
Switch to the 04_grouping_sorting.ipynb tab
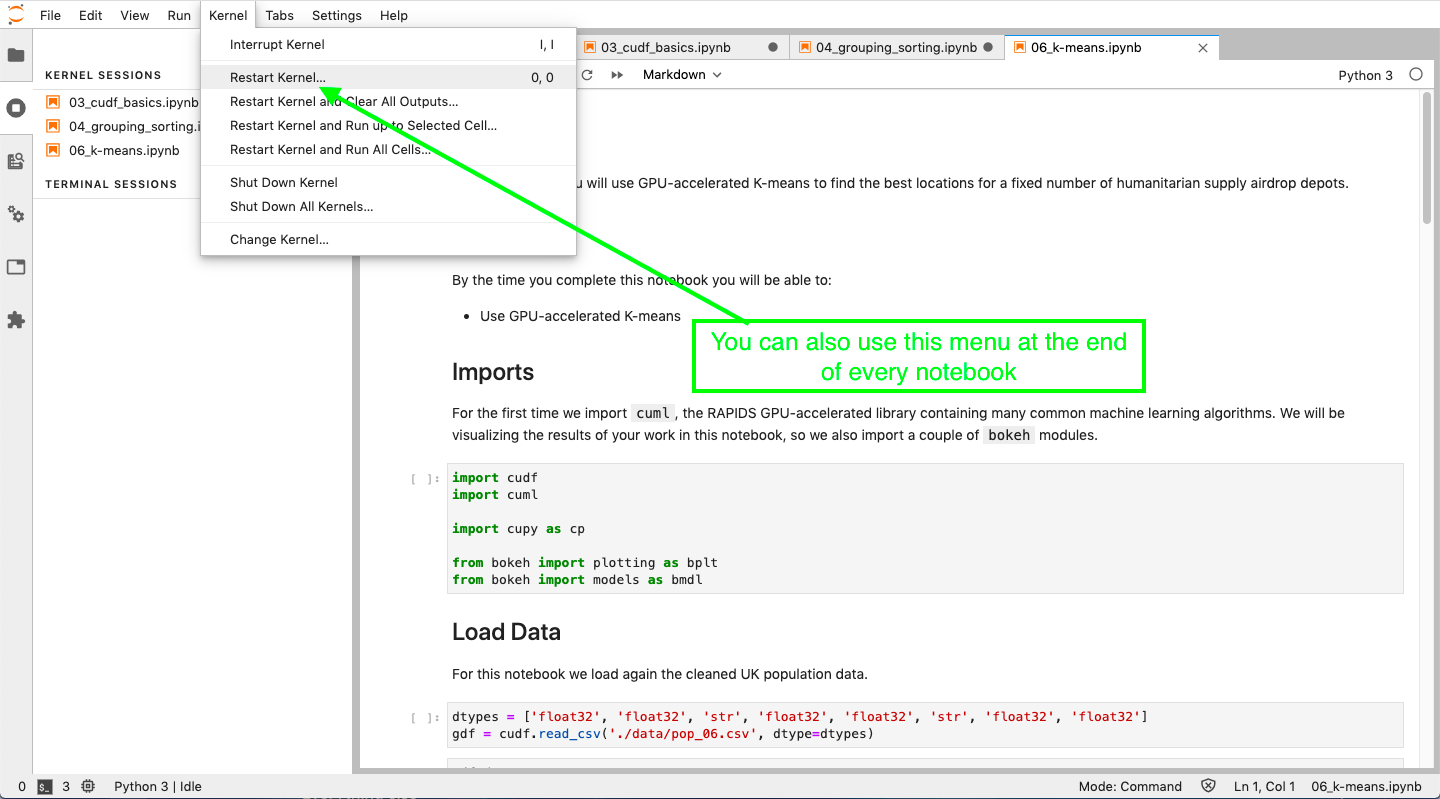895,47
